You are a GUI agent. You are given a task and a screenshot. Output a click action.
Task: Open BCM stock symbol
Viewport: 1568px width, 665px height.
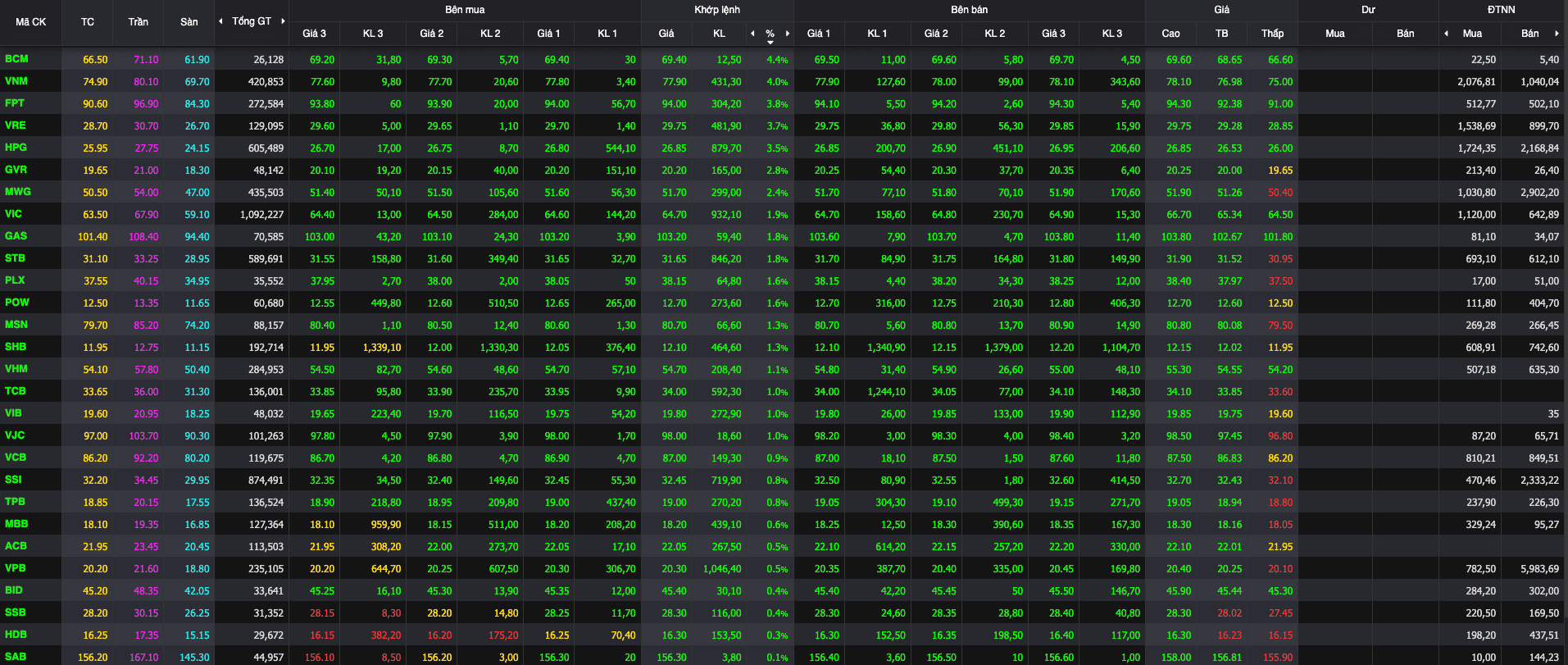click(16, 59)
